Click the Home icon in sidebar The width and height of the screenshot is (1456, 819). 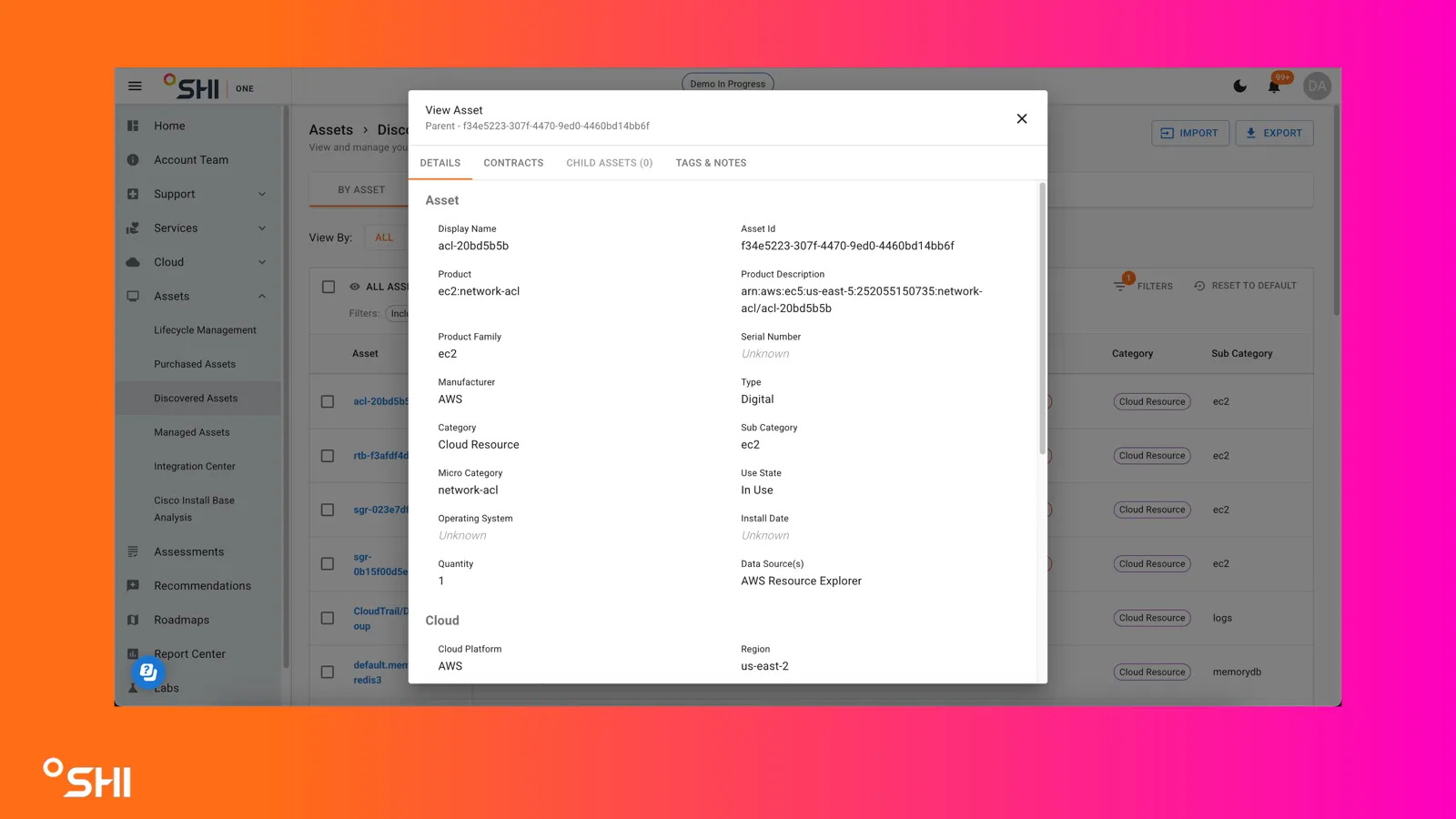(133, 126)
